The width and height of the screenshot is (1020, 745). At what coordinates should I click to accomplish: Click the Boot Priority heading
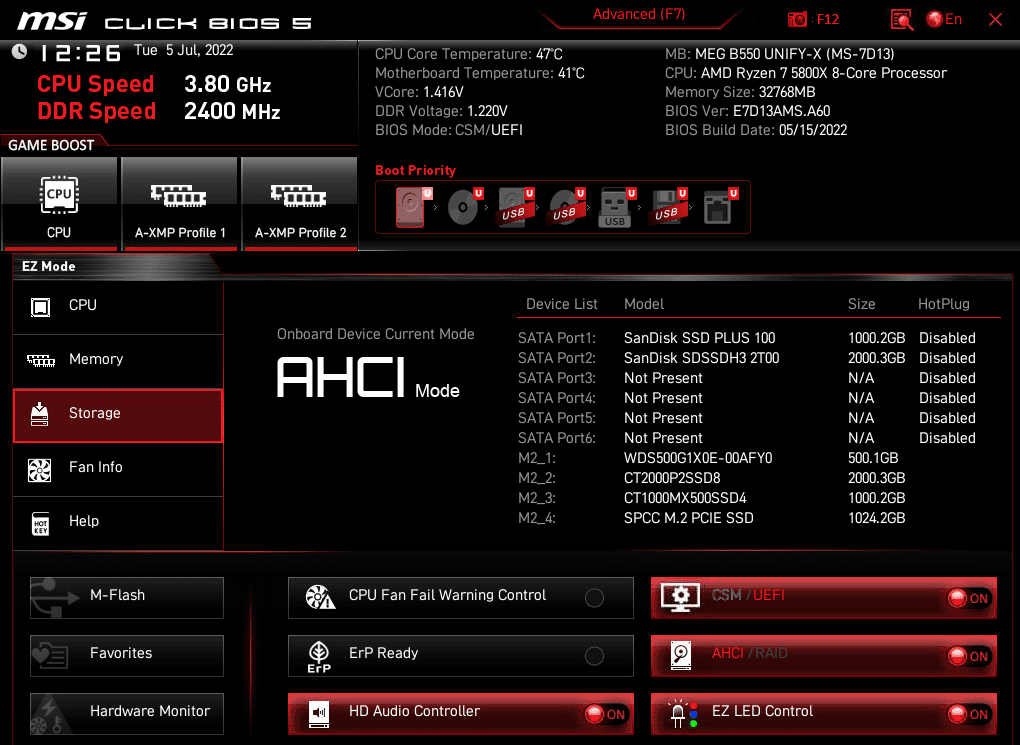[415, 170]
